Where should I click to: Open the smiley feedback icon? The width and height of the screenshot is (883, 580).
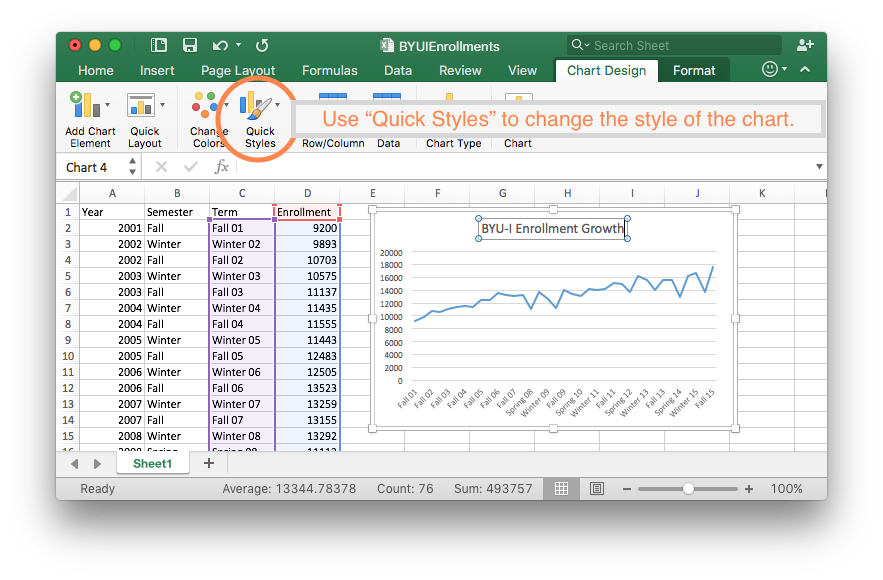(x=769, y=69)
